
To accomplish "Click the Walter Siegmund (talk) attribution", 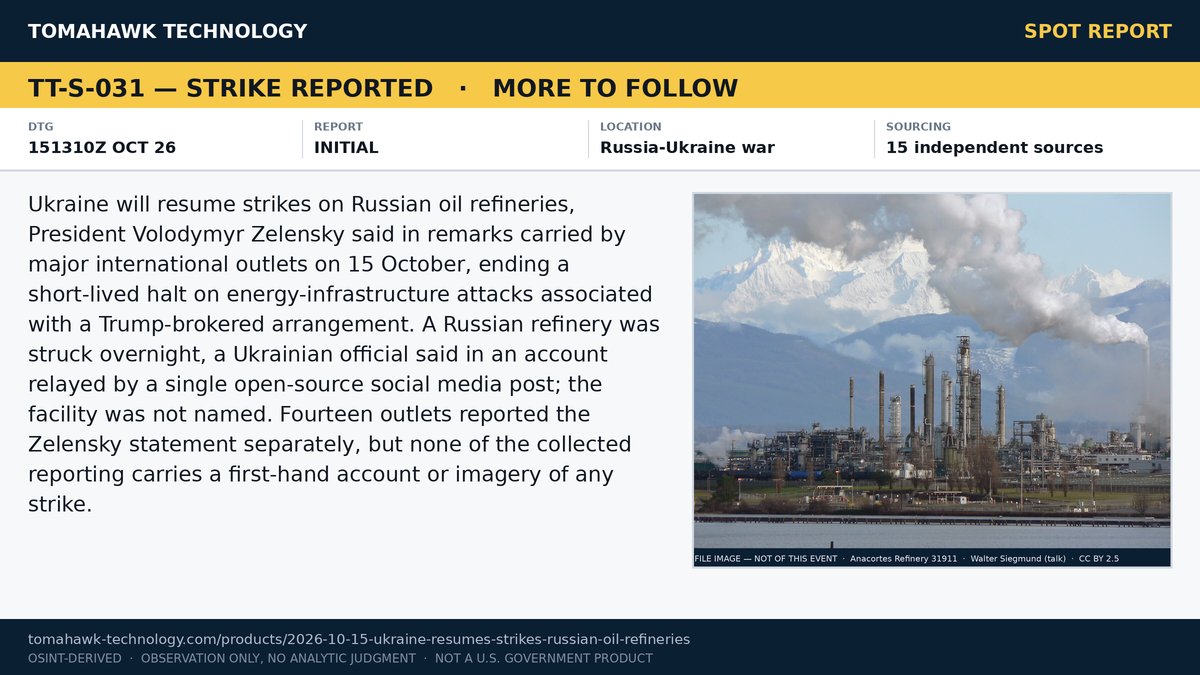I will coord(1018,559).
